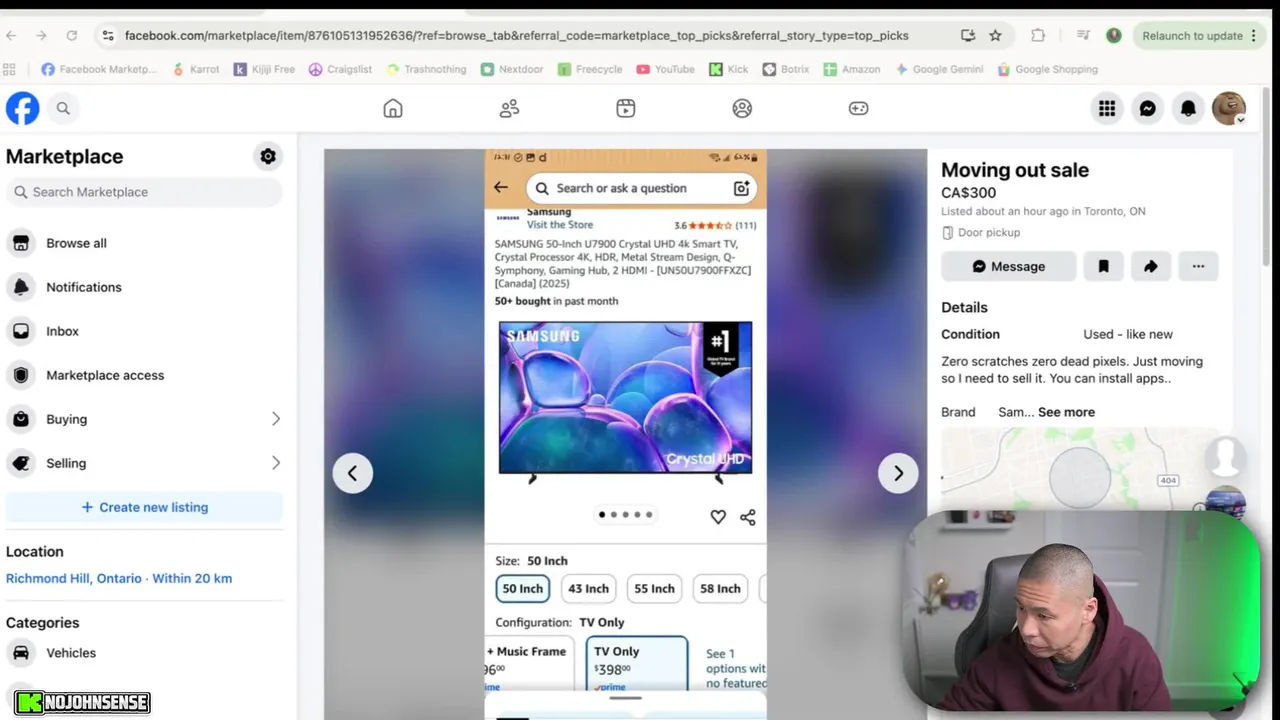The height and width of the screenshot is (720, 1280).
Task: Open the YouTube bookmark
Action: tap(665, 69)
